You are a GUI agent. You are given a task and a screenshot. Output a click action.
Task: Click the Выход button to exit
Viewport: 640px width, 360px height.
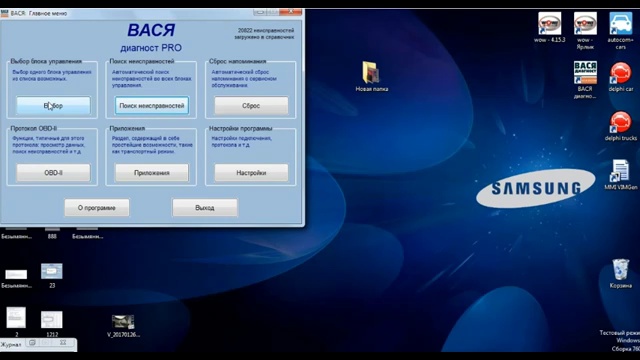coord(204,208)
